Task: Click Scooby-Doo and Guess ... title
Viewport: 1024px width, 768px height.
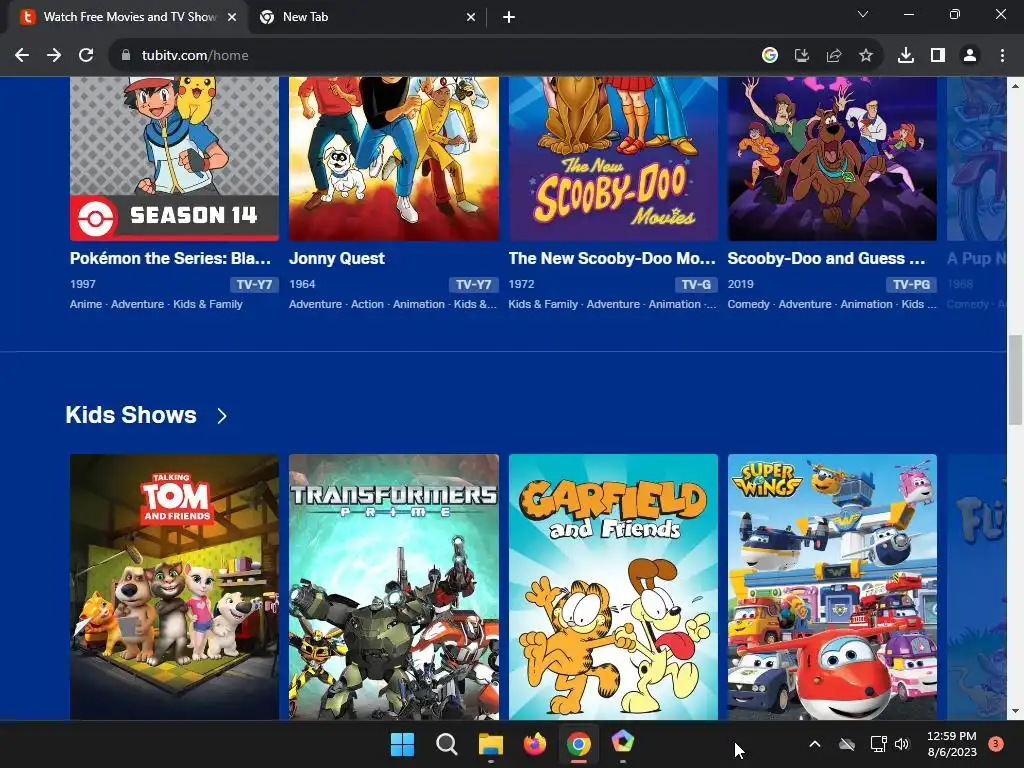Action: coord(827,259)
